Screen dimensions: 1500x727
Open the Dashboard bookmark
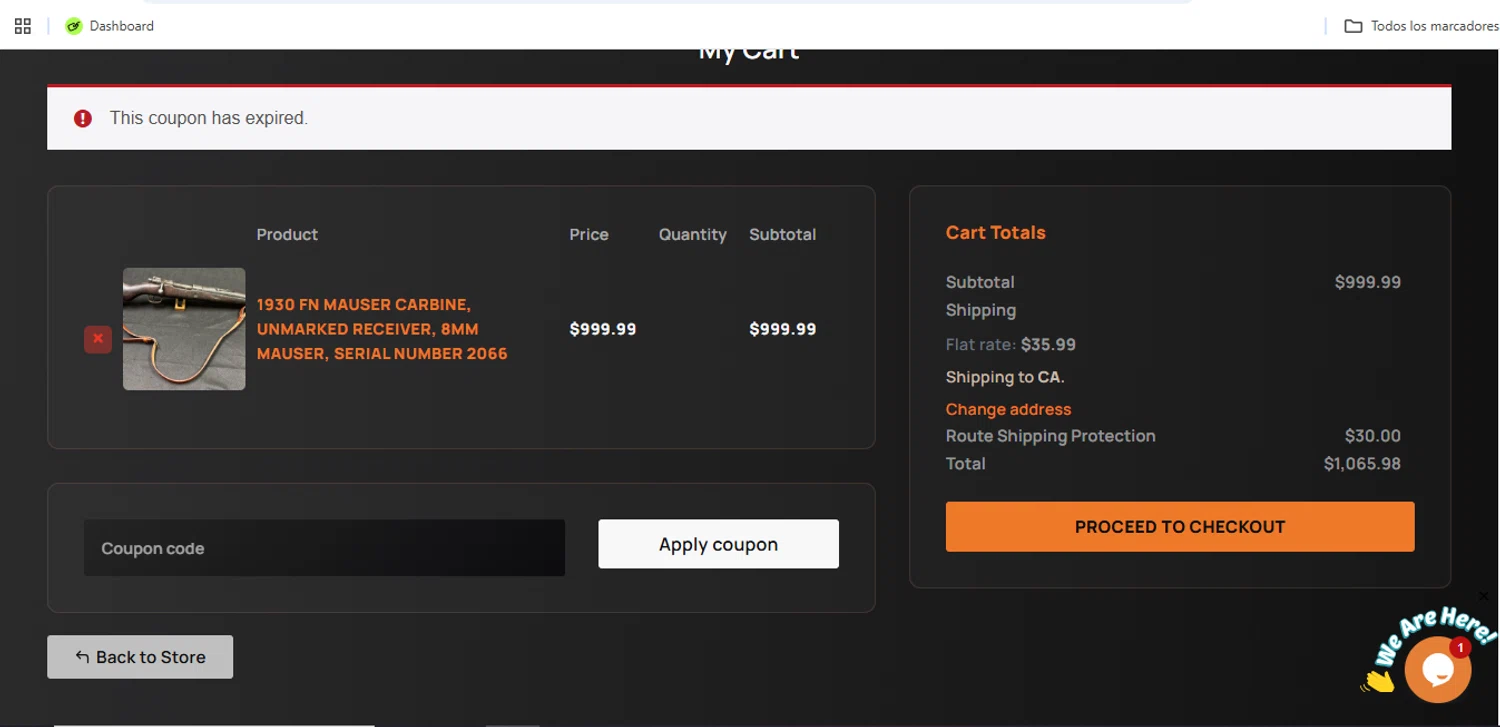coord(110,26)
